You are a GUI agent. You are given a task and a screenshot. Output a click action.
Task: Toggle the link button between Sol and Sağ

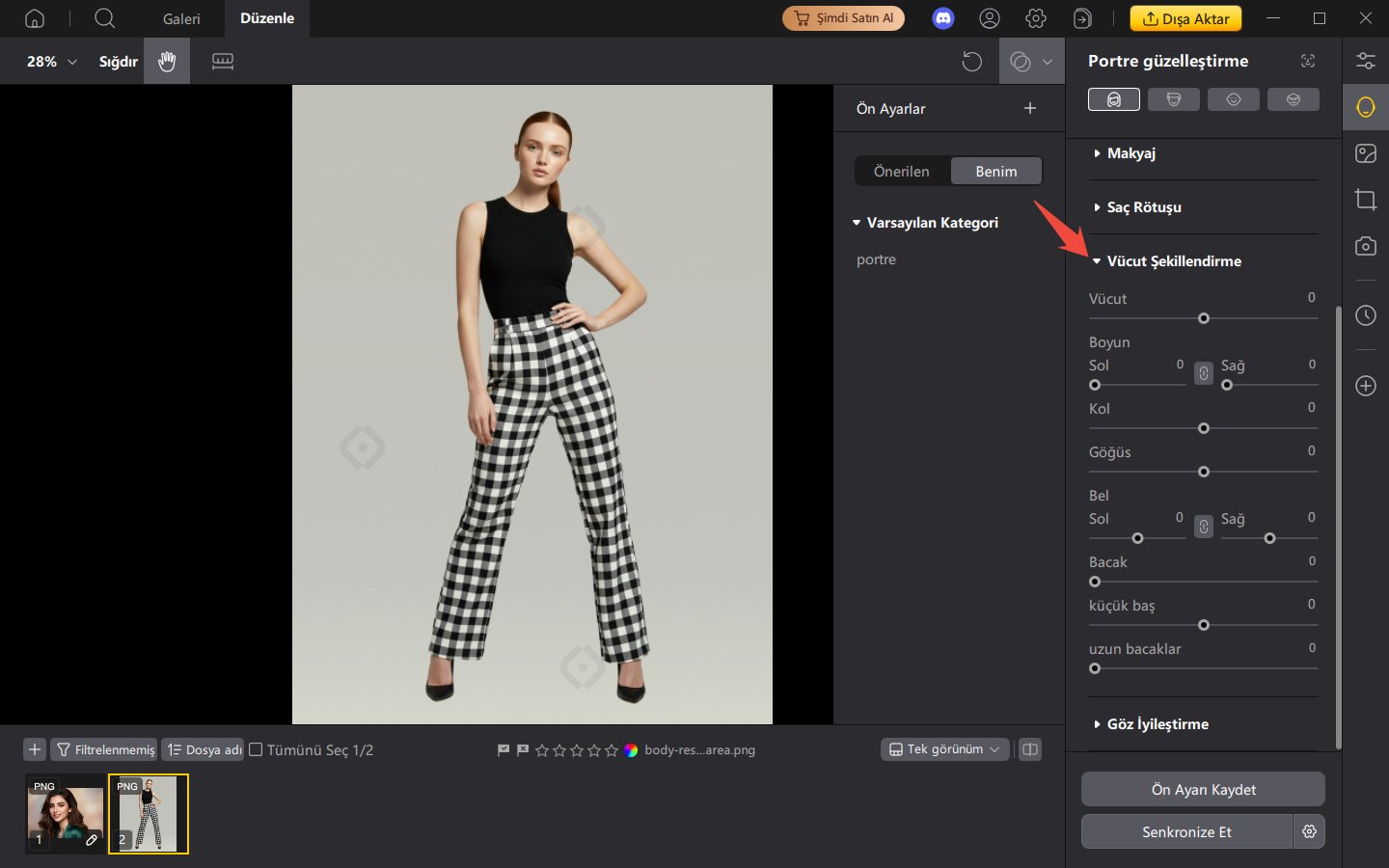point(1203,372)
